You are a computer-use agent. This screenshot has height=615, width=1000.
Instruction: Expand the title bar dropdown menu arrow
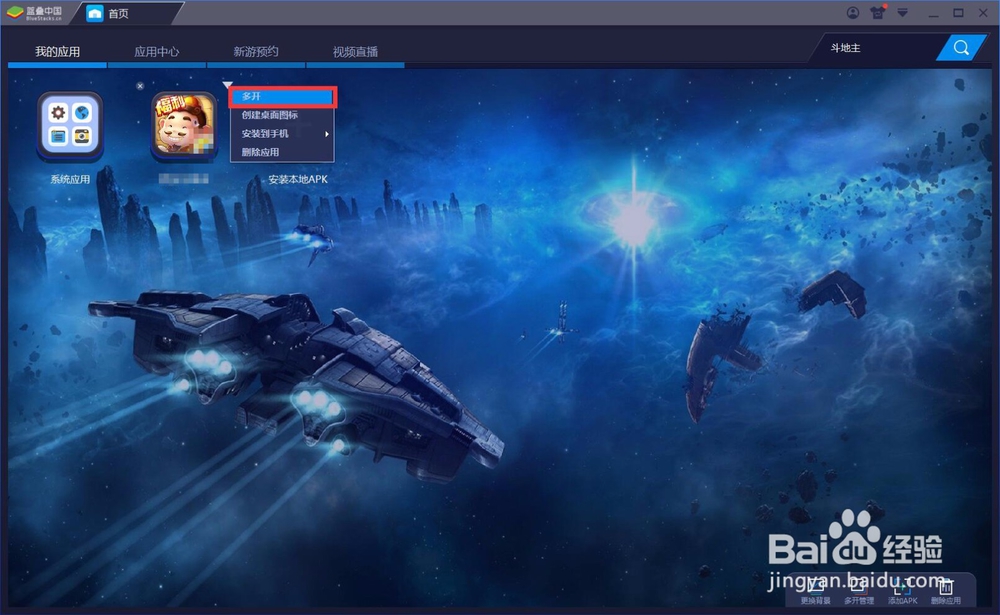[902, 13]
